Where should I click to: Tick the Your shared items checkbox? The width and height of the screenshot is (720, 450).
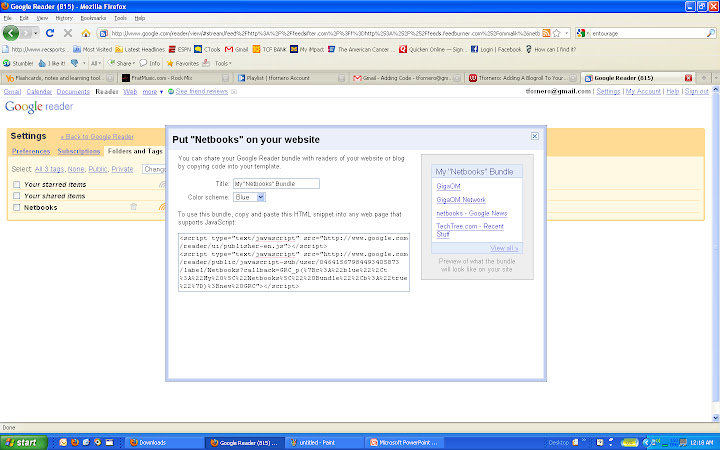coord(17,196)
